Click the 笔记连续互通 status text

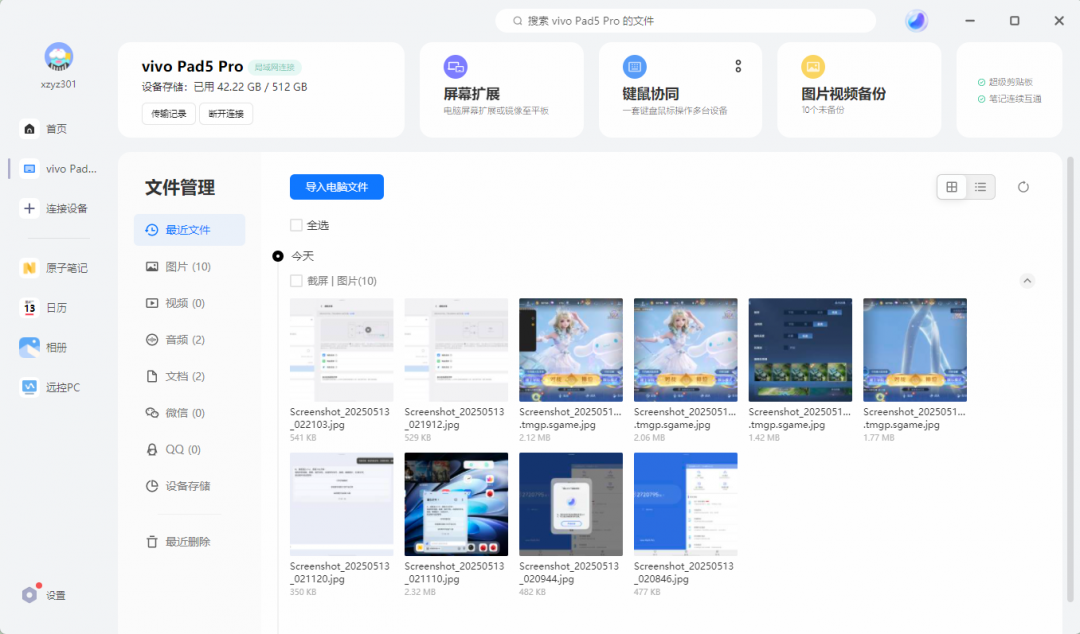pyautogui.click(x=1015, y=99)
